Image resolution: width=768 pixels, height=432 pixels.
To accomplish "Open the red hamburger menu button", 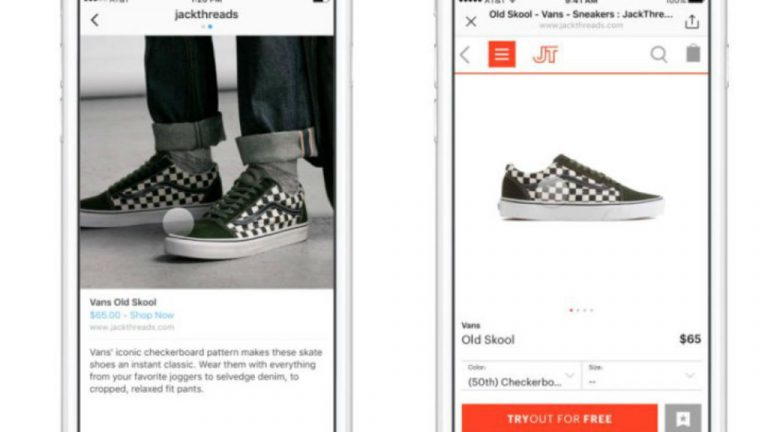I will [502, 54].
